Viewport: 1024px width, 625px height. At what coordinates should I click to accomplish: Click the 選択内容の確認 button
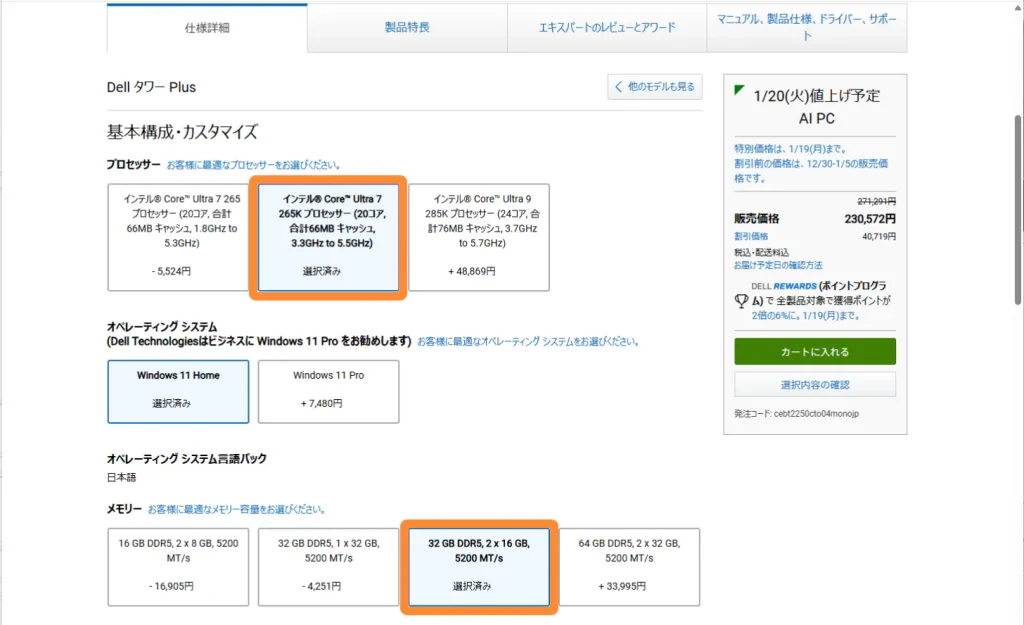click(x=814, y=384)
